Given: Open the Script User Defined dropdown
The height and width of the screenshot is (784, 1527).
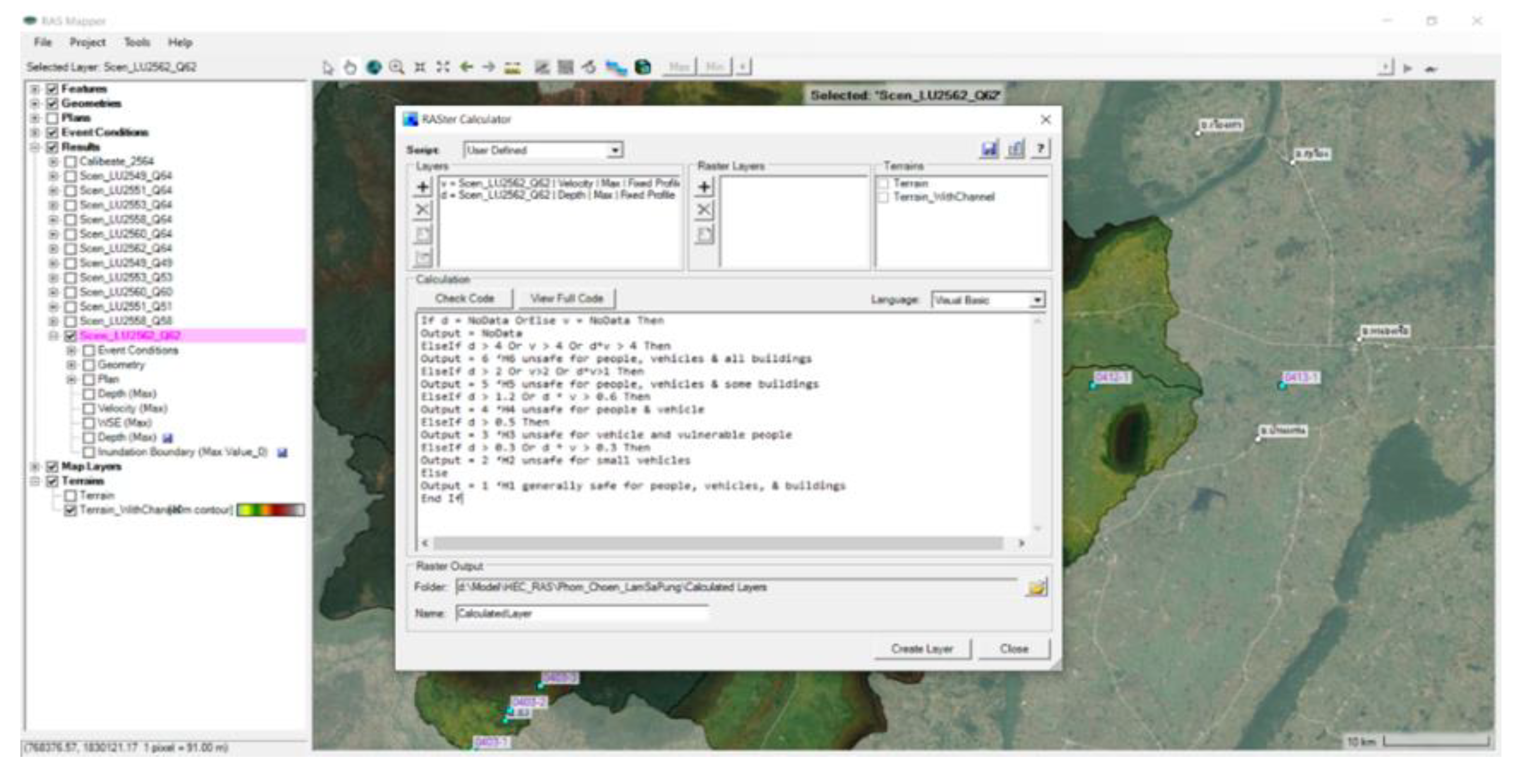Looking at the screenshot, I should pyautogui.click(x=615, y=151).
